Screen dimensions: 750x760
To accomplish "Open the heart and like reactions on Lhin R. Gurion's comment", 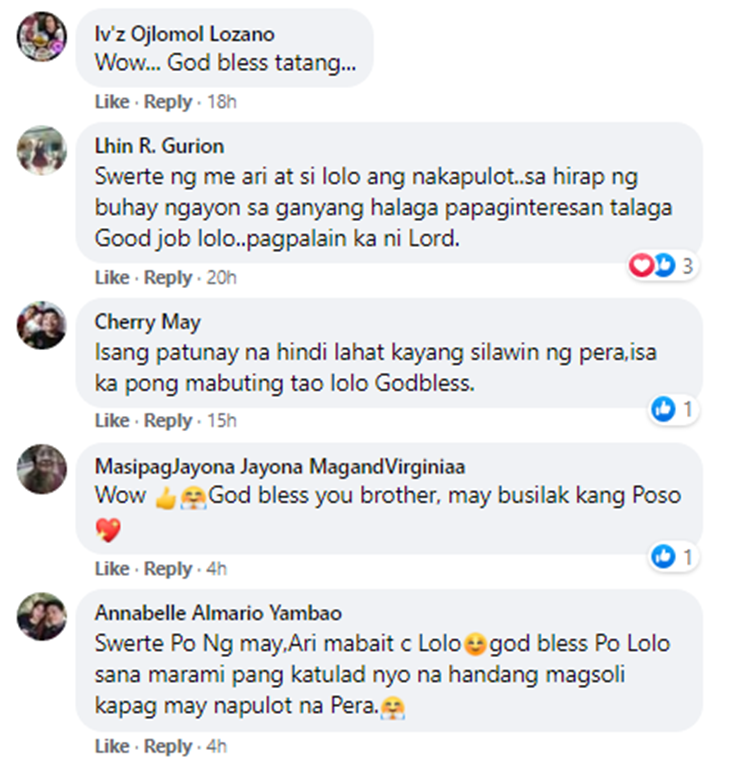I will pos(663,266).
